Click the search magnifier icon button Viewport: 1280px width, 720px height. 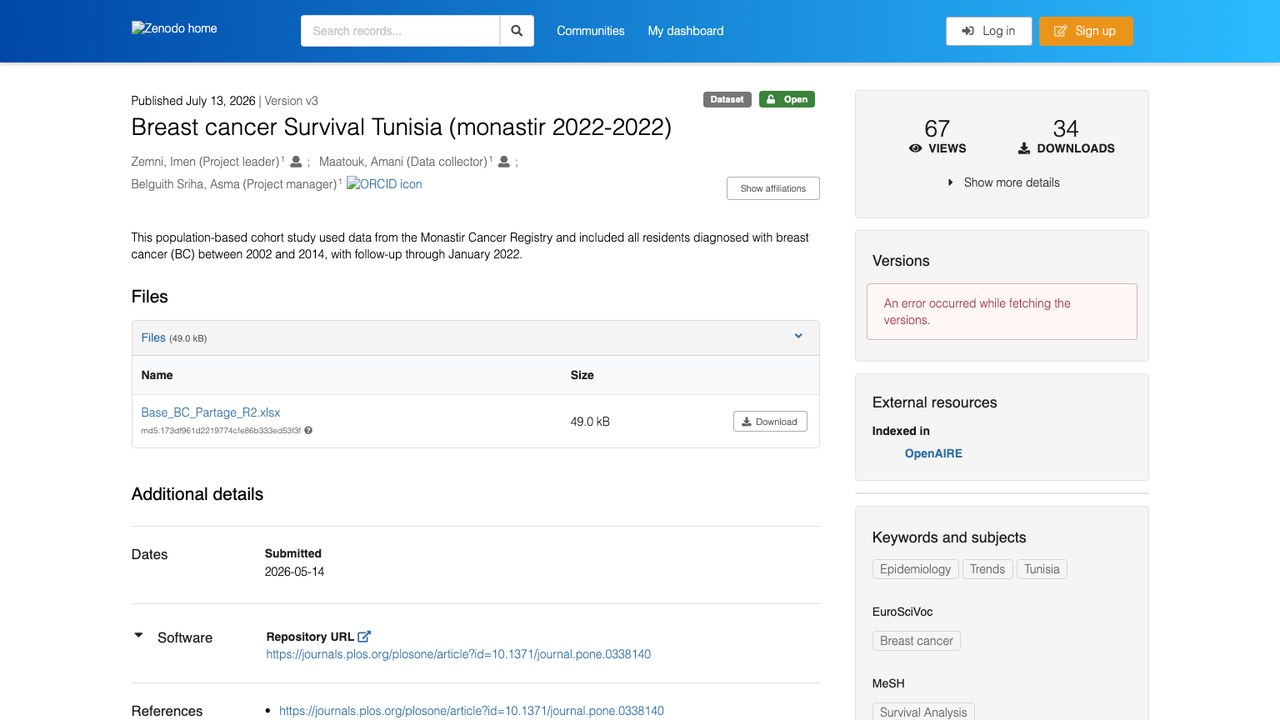(517, 31)
